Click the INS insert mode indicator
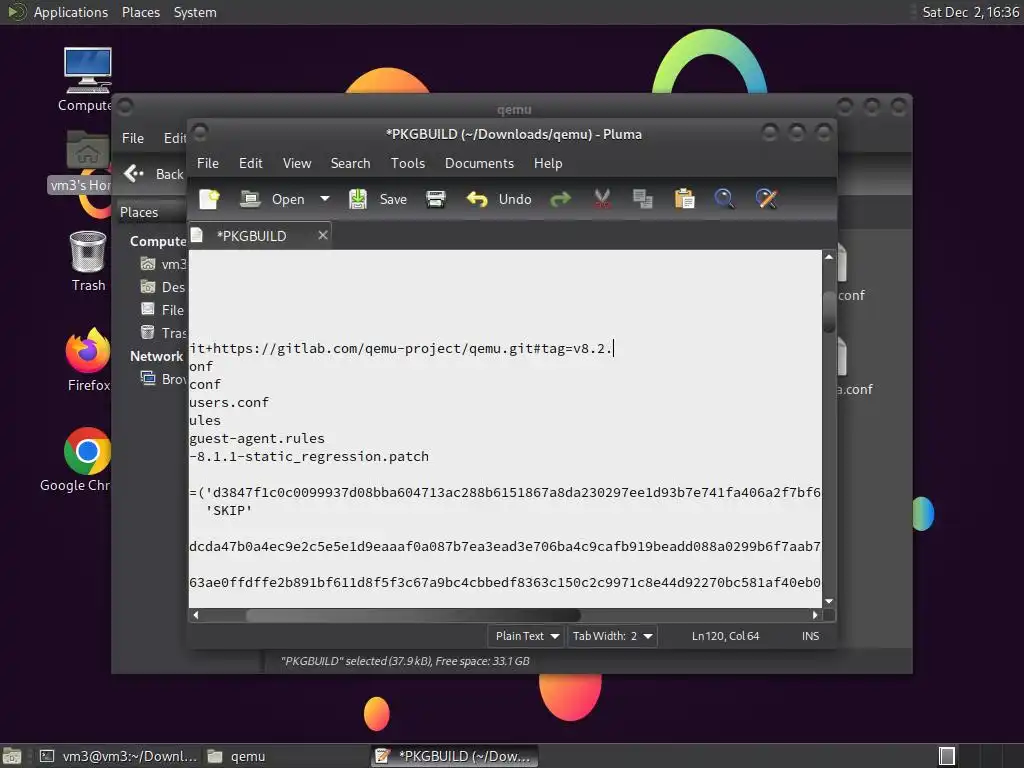This screenshot has width=1024, height=768. tap(810, 636)
